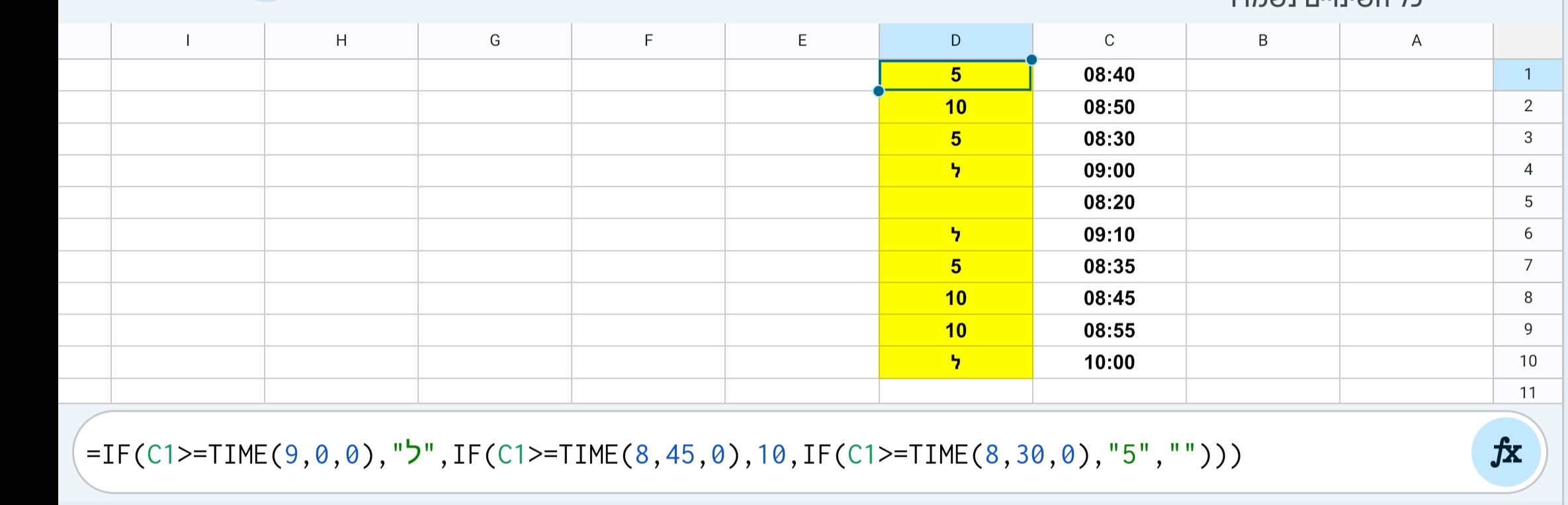Tap the fx function button
1568x505 pixels.
pos(1506,453)
